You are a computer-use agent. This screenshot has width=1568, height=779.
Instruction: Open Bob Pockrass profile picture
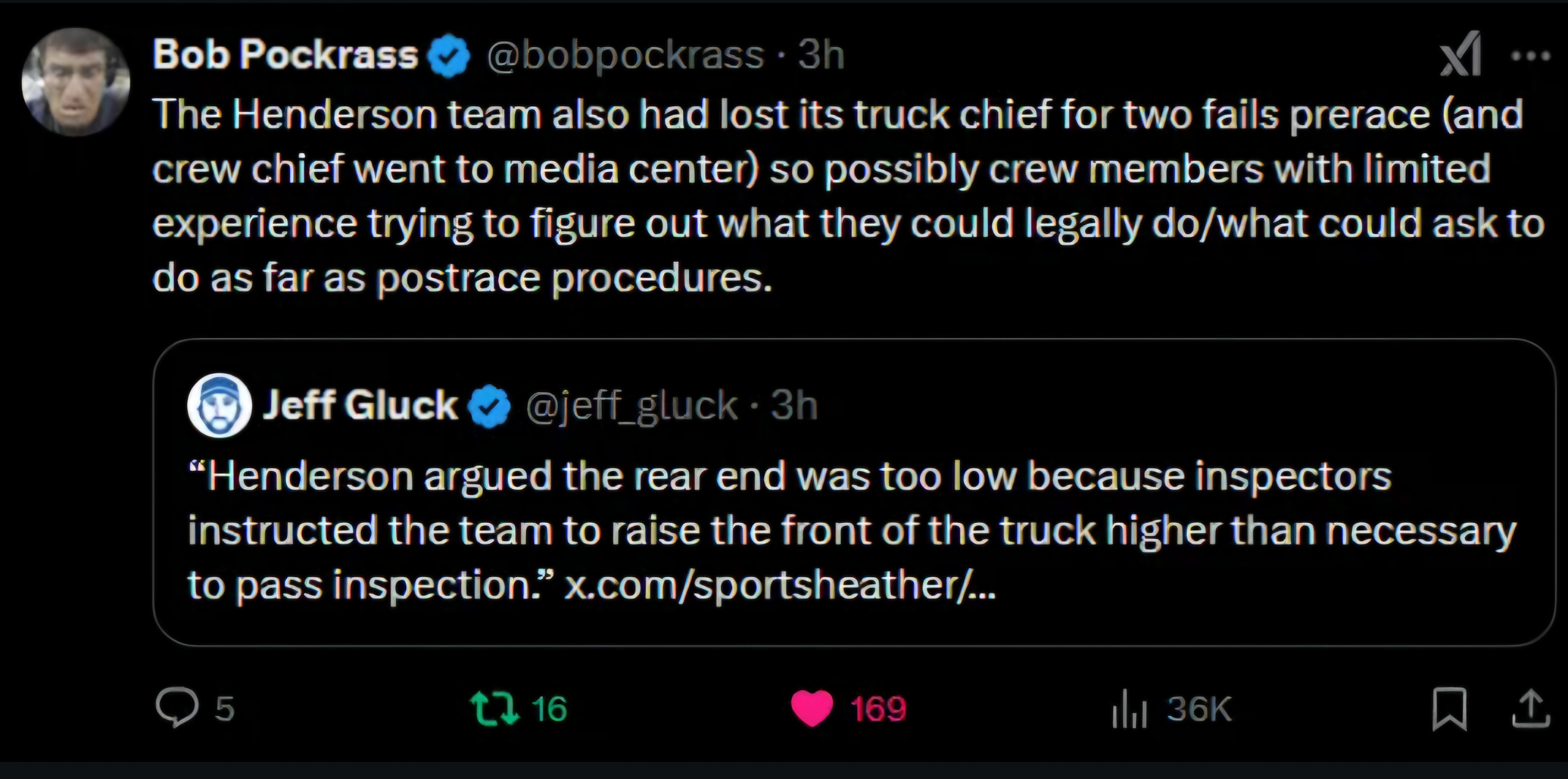(x=75, y=82)
